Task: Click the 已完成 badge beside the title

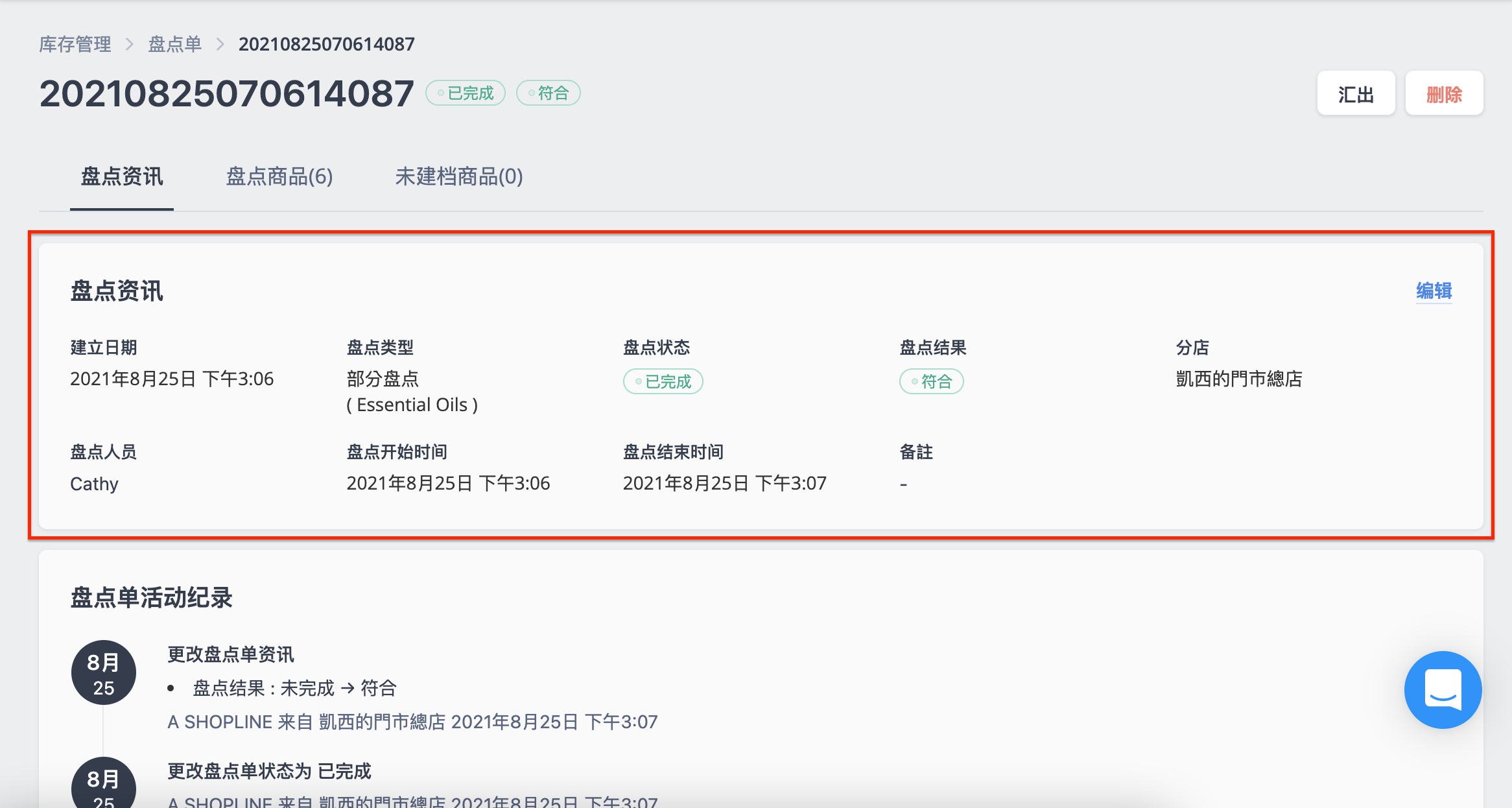Action: [x=466, y=93]
